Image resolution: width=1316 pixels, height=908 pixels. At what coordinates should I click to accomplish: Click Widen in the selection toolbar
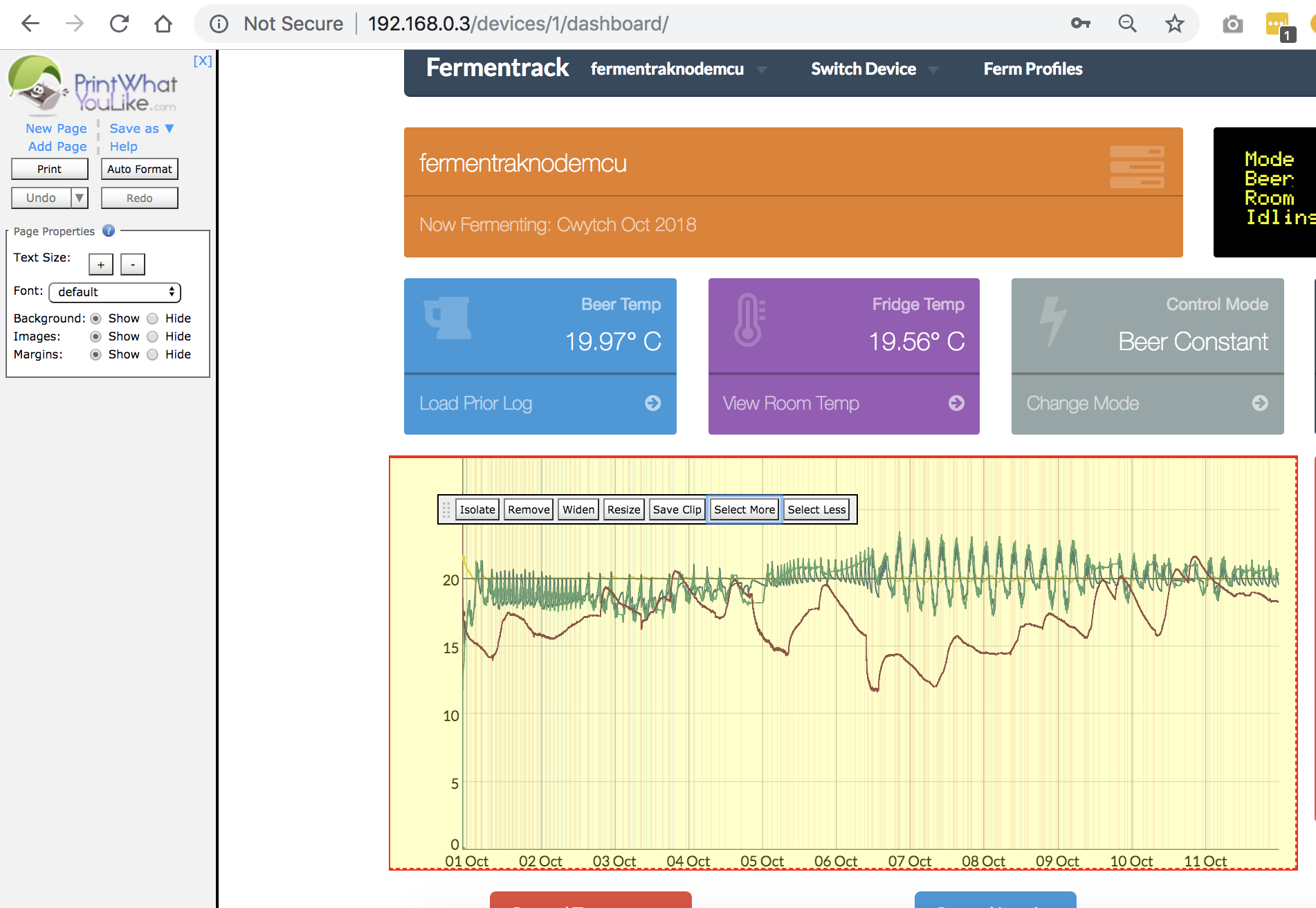578,509
